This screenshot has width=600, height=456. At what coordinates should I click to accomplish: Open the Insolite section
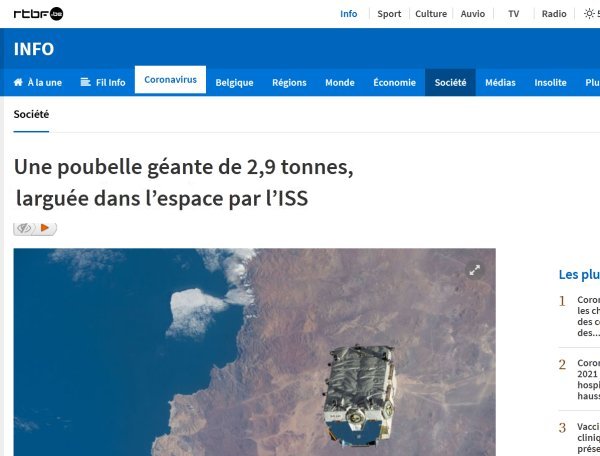tap(550, 83)
